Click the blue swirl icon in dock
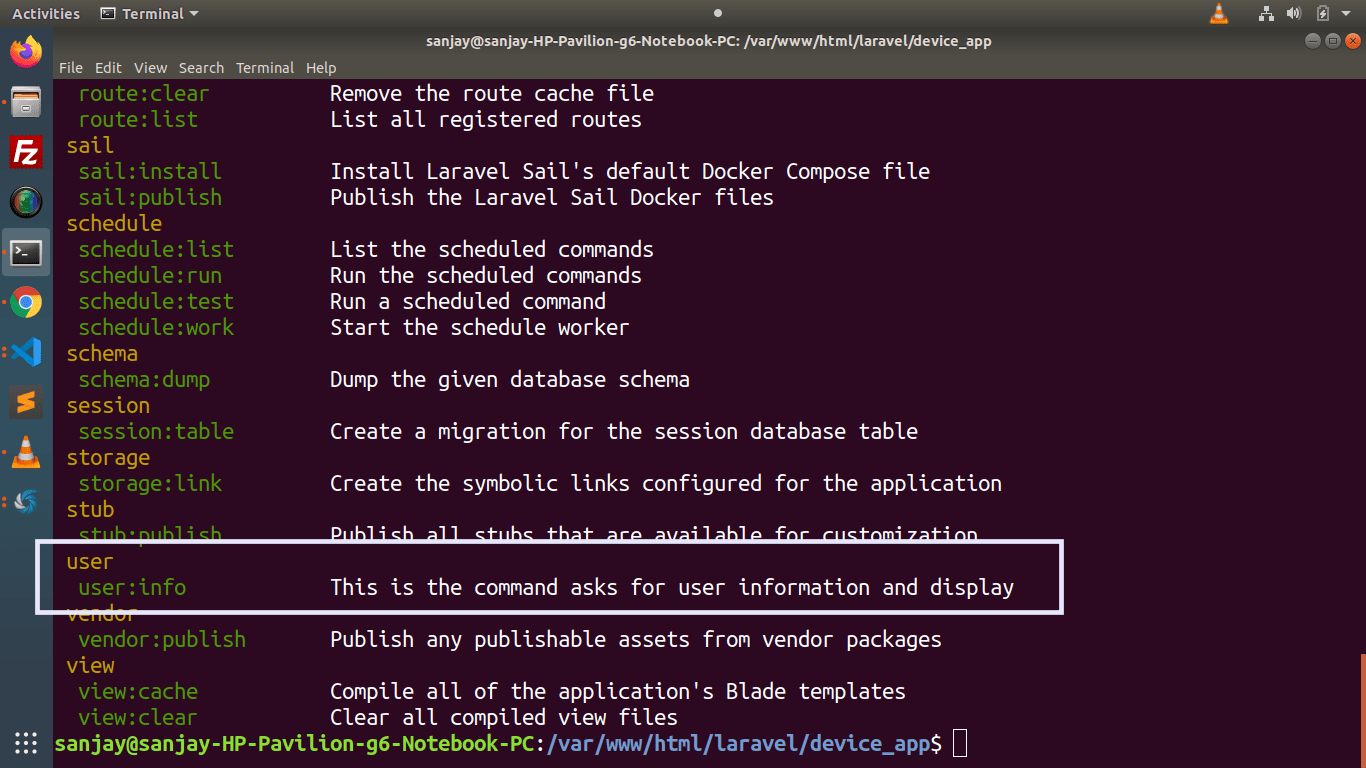The height and width of the screenshot is (768, 1366). pos(26,501)
